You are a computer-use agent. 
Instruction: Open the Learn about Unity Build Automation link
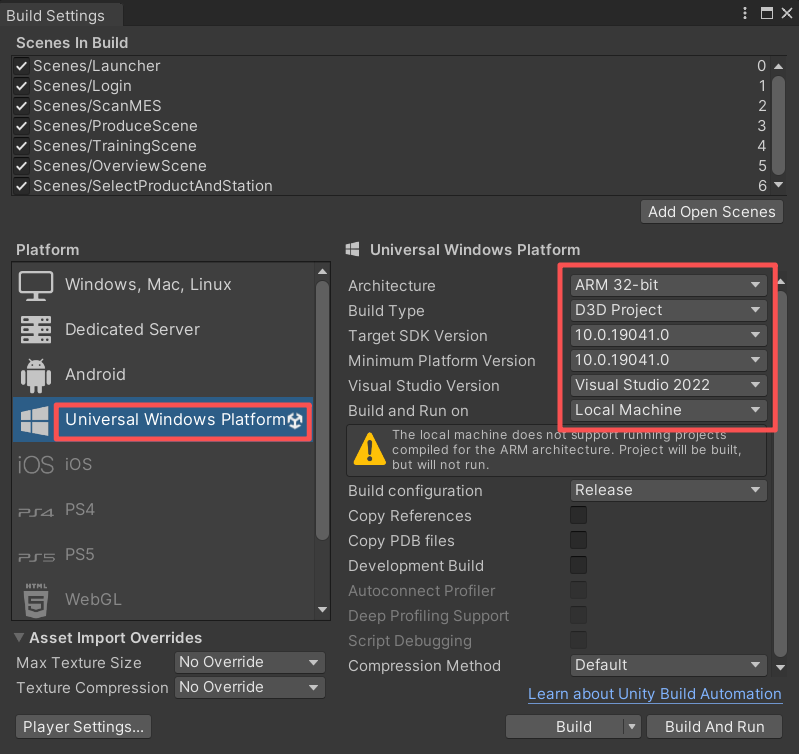tap(654, 694)
